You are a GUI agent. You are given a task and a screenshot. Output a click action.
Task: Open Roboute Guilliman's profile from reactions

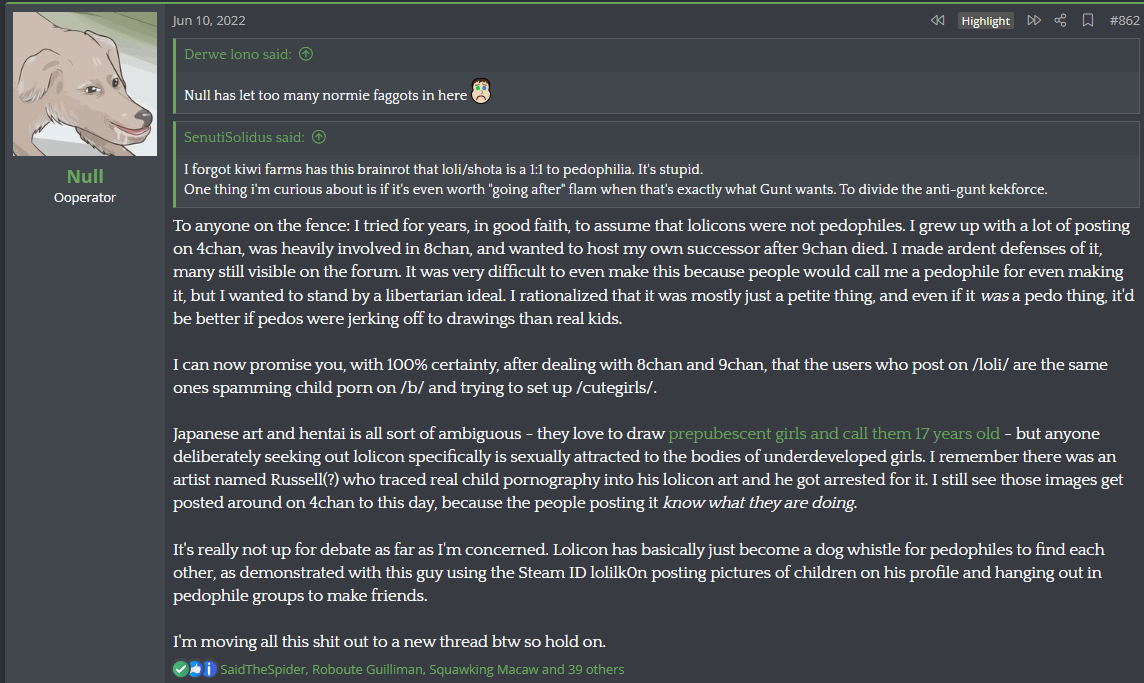pyautogui.click(x=367, y=669)
